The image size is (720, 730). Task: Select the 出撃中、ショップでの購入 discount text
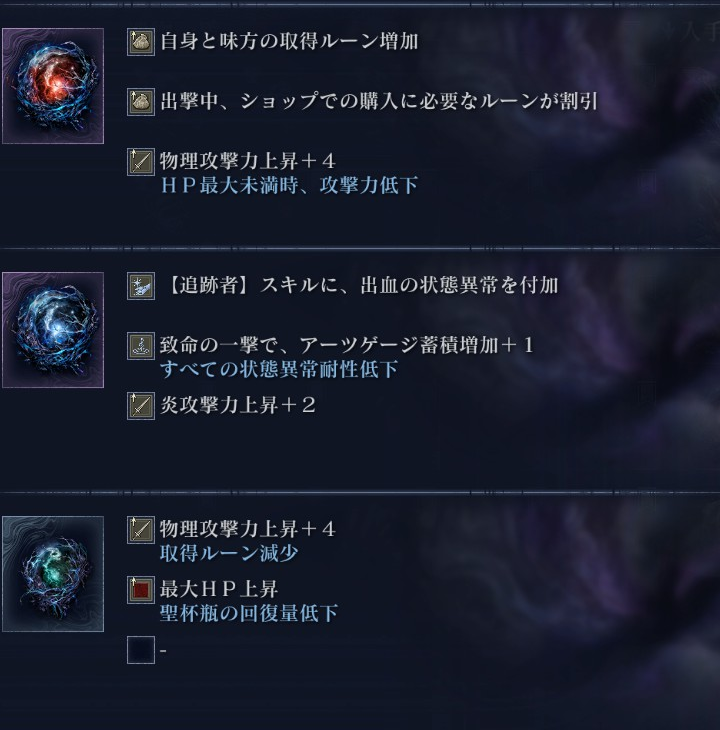(379, 101)
